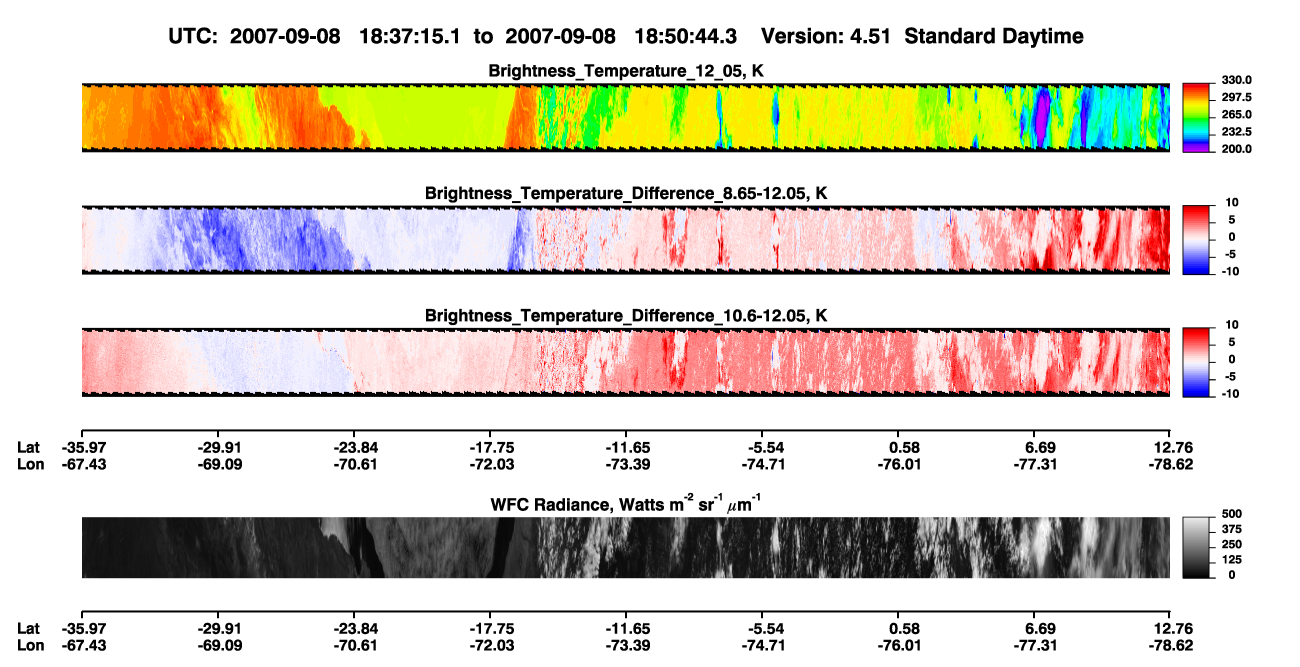The height and width of the screenshot is (667, 1300).
Task: Click the Lon axis label under the 10.6-12.05 panel
Action: pyautogui.click(x=30, y=464)
